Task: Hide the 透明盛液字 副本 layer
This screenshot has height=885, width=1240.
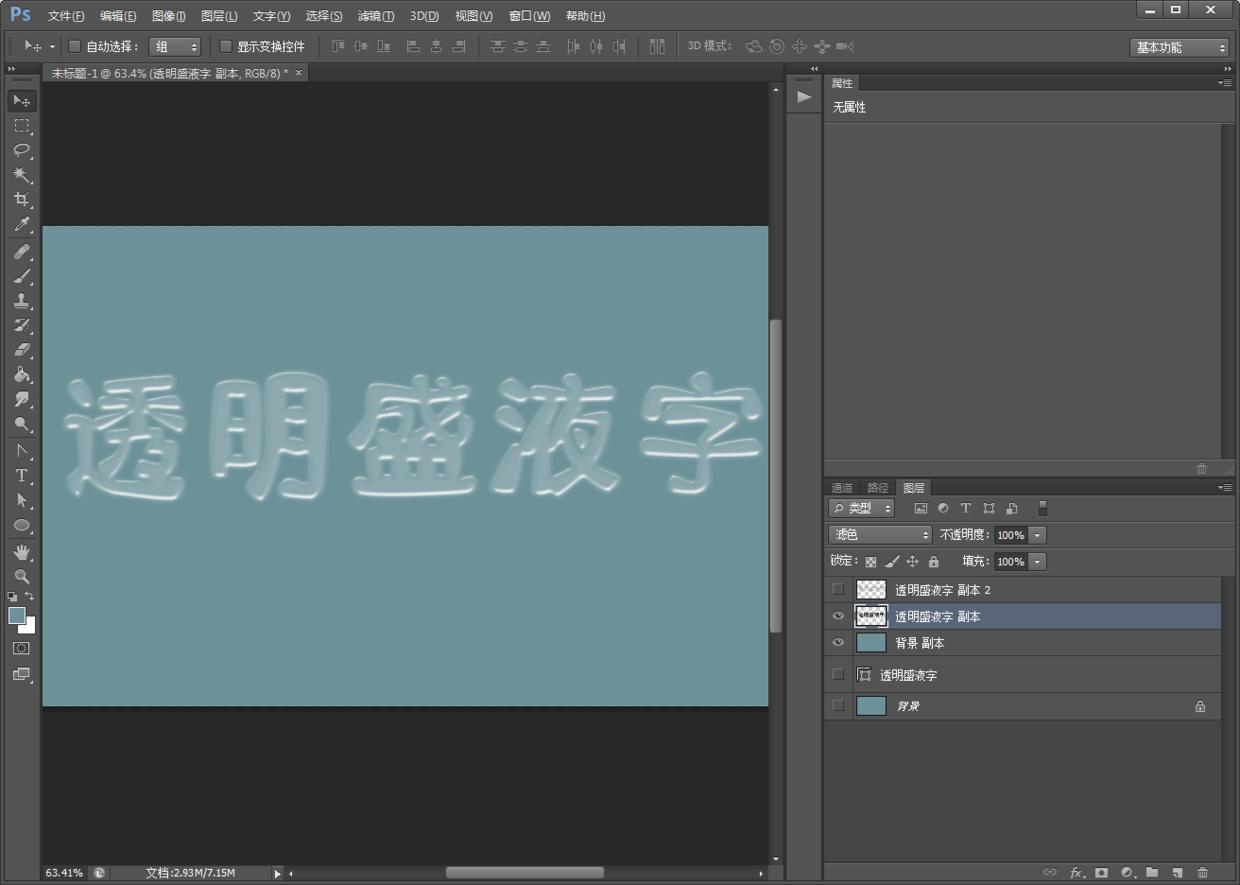Action: coord(837,616)
